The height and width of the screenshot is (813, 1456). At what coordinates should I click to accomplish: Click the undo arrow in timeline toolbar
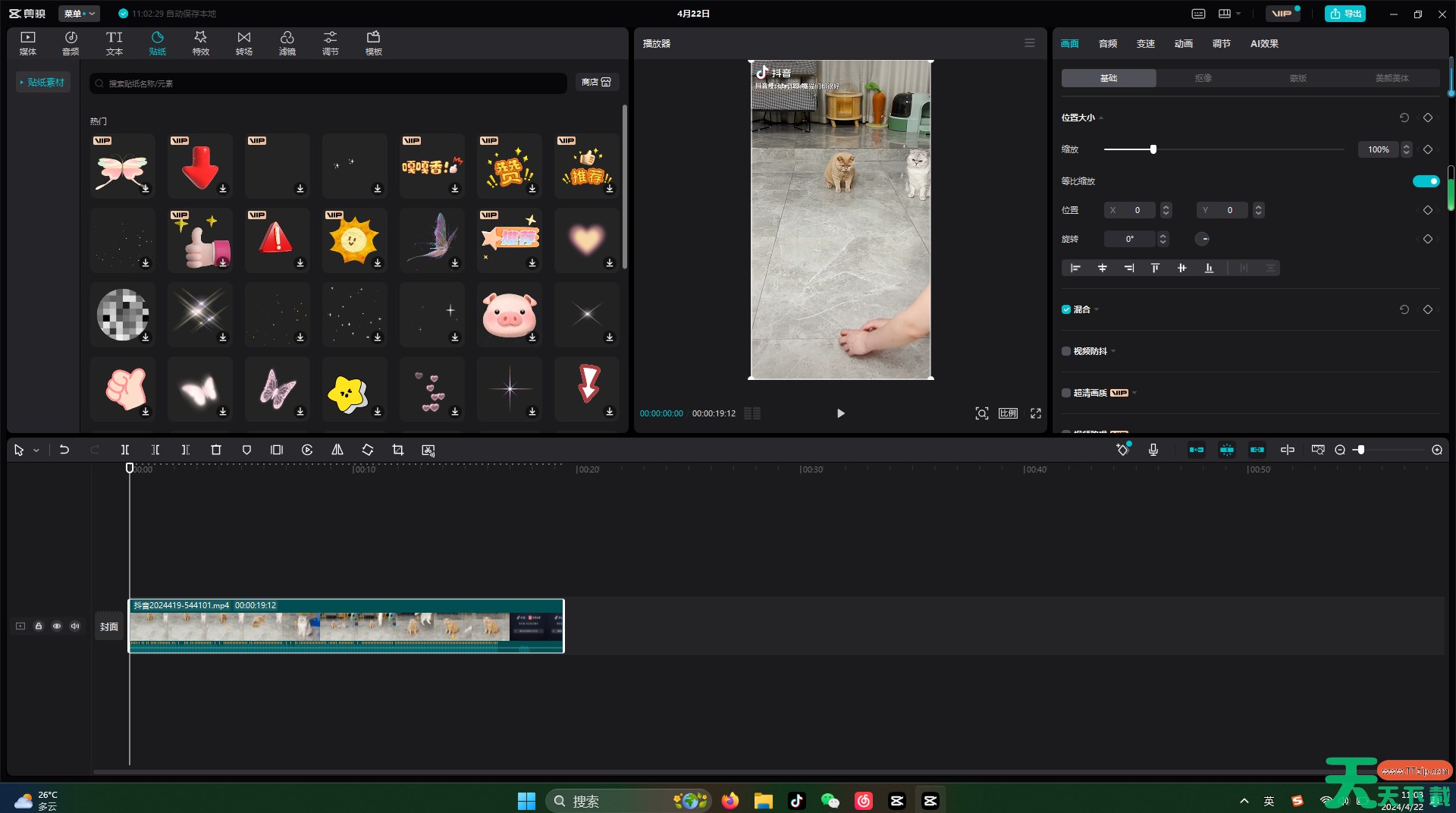click(x=64, y=450)
